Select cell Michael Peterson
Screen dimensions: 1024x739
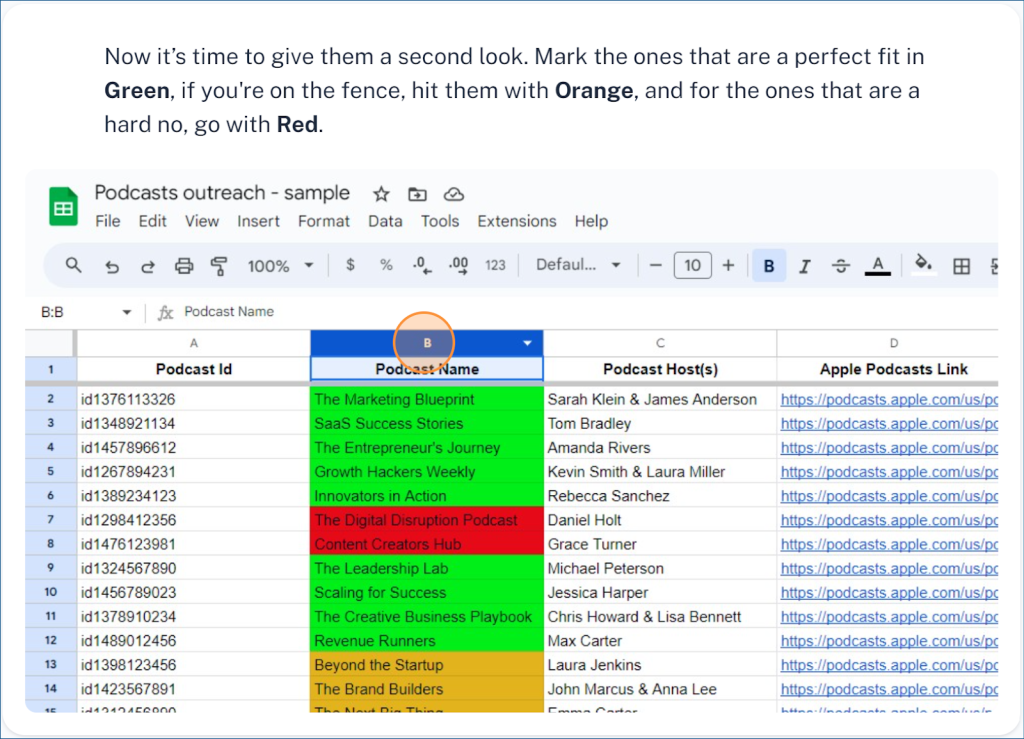pos(660,568)
